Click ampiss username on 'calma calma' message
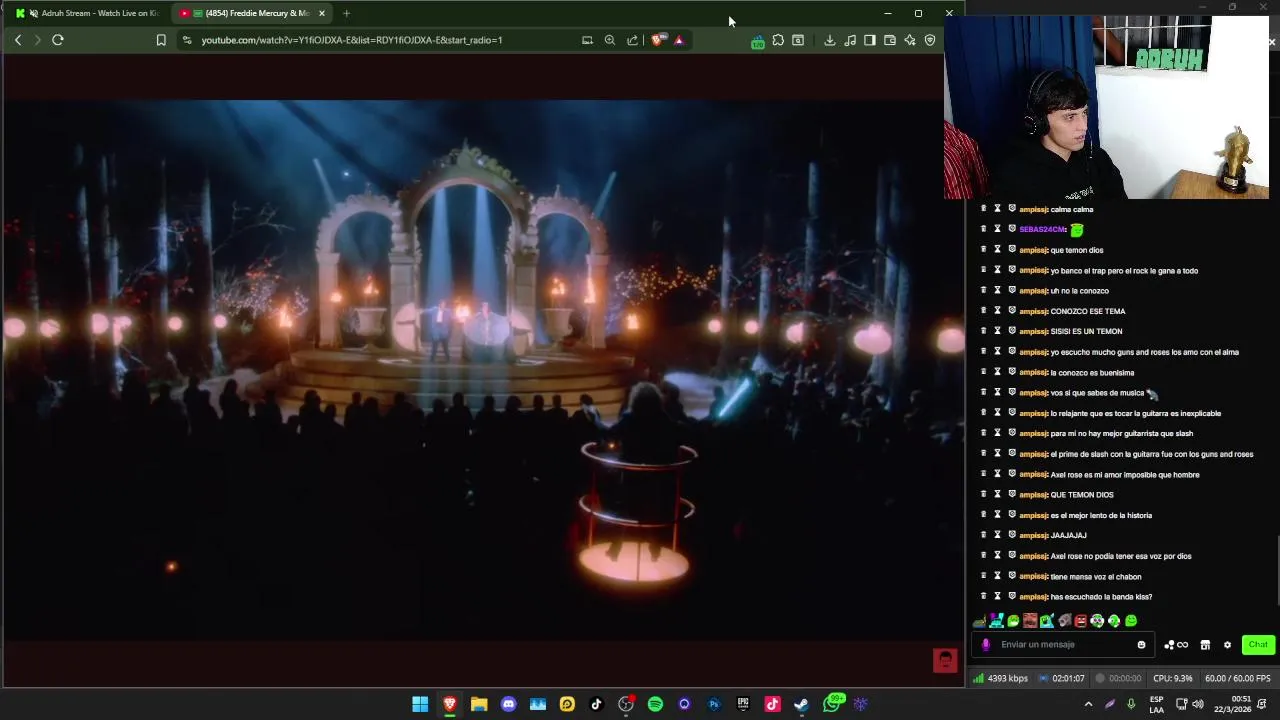This screenshot has width=1280, height=720. (x=1033, y=209)
